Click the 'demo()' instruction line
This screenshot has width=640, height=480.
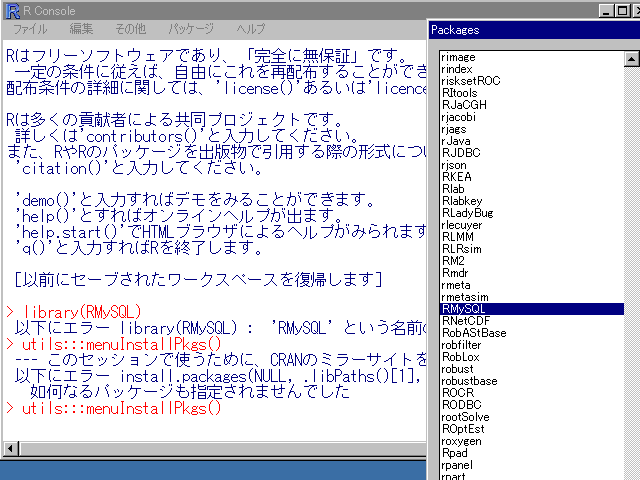pos(195,200)
